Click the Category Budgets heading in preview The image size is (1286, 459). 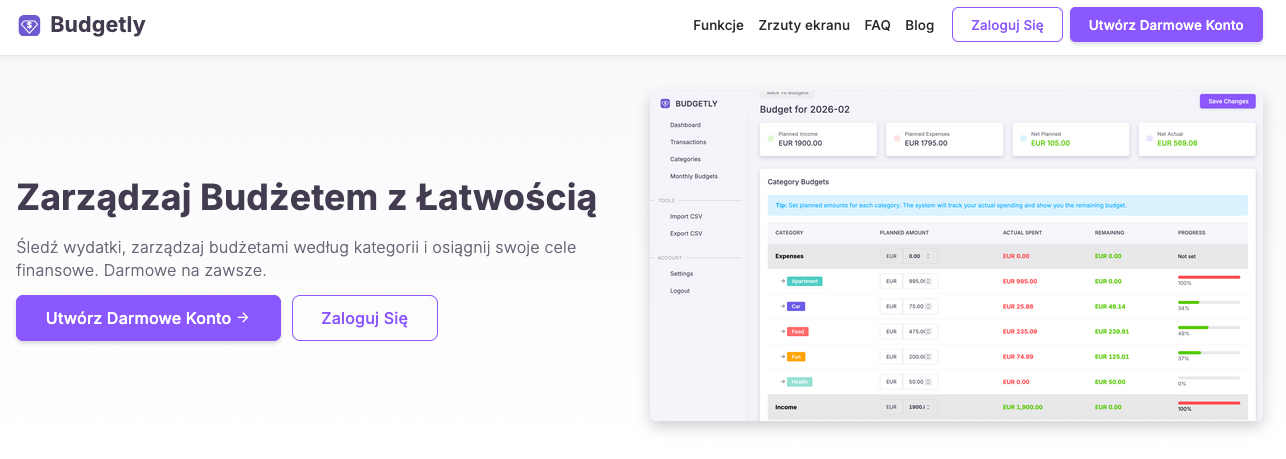(798, 182)
